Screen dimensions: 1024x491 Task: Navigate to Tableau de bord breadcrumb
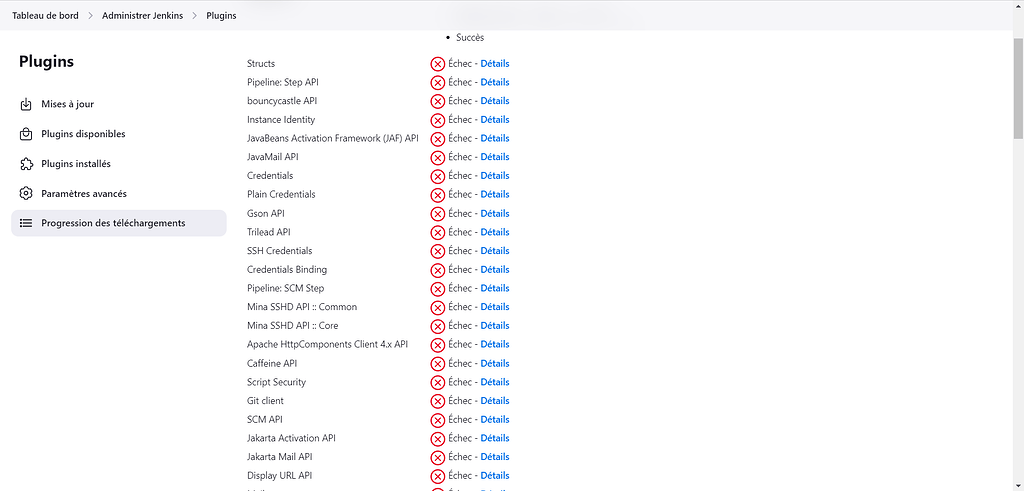pyautogui.click(x=45, y=15)
